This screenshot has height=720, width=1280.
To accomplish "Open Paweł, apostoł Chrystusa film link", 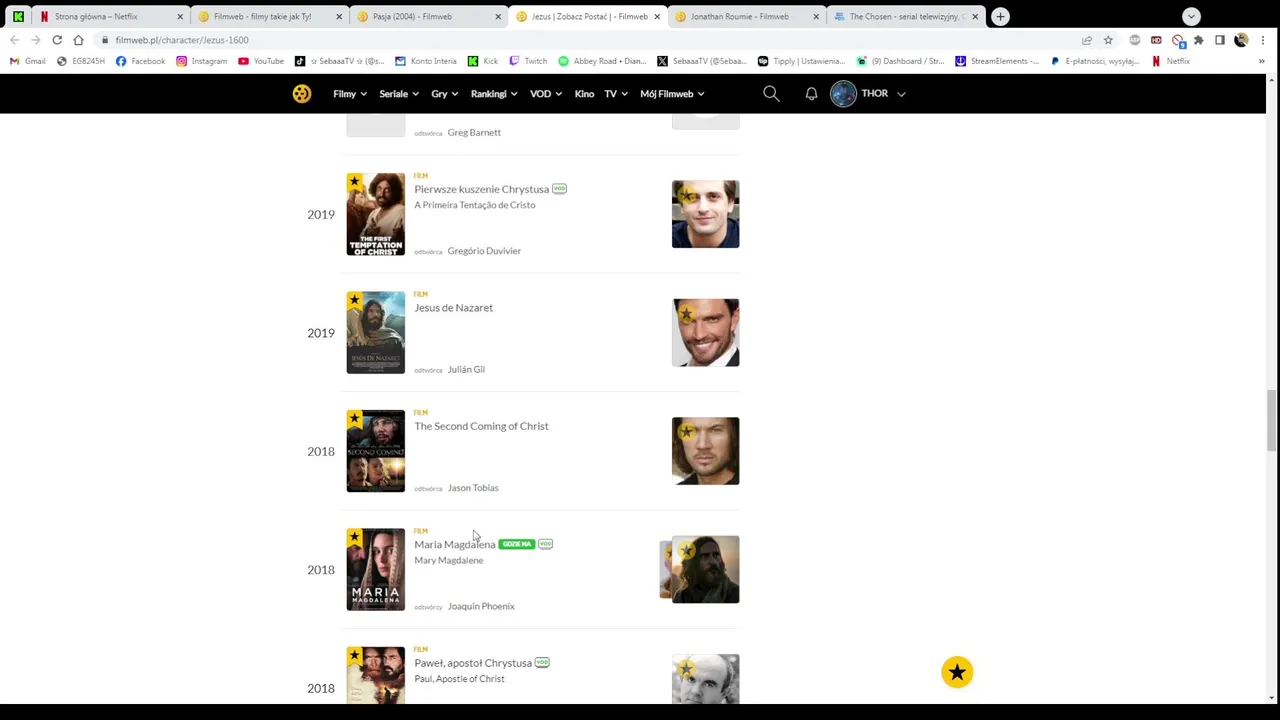I will [473, 663].
